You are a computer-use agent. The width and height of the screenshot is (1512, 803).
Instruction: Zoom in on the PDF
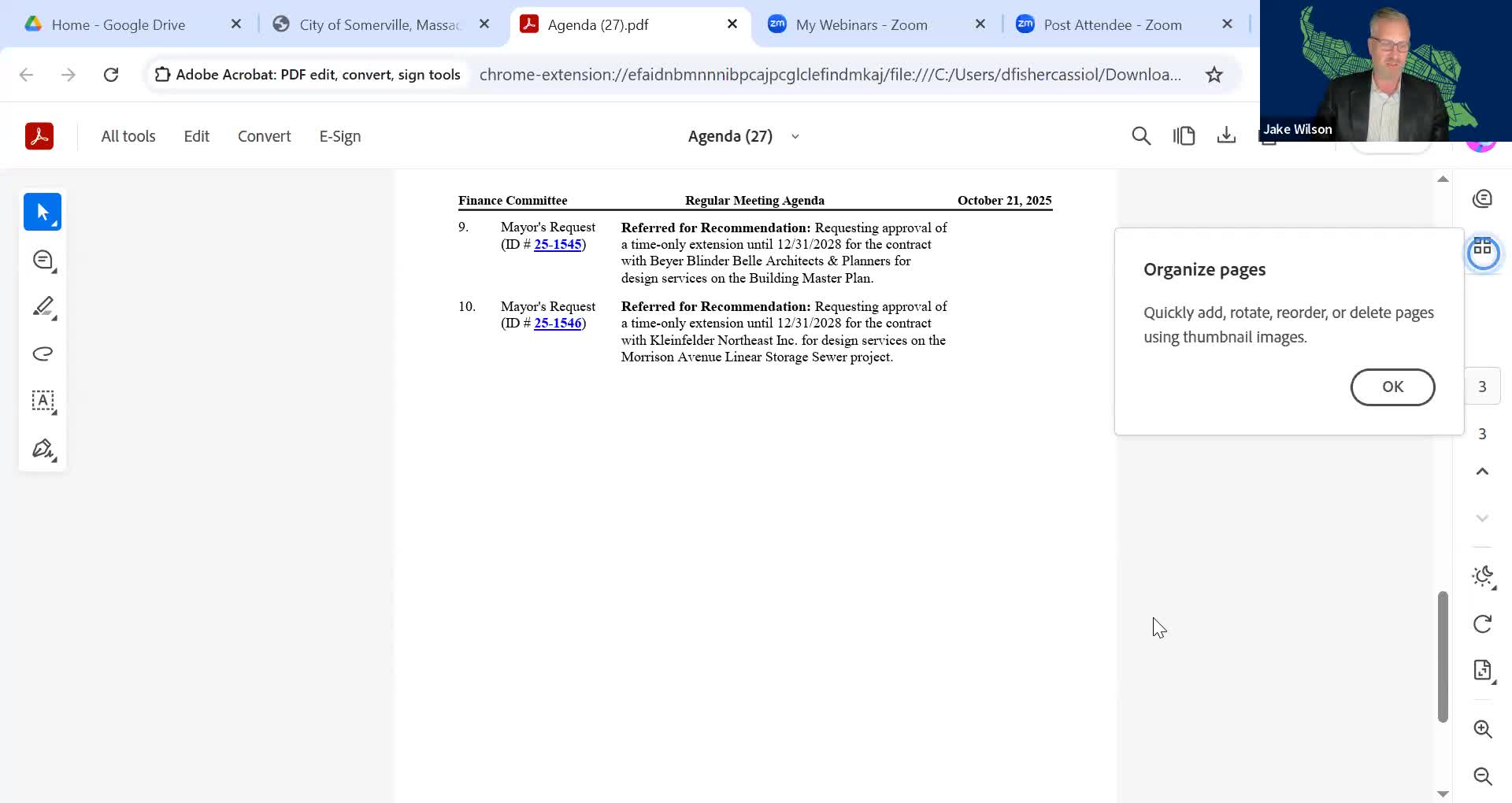click(x=1483, y=729)
